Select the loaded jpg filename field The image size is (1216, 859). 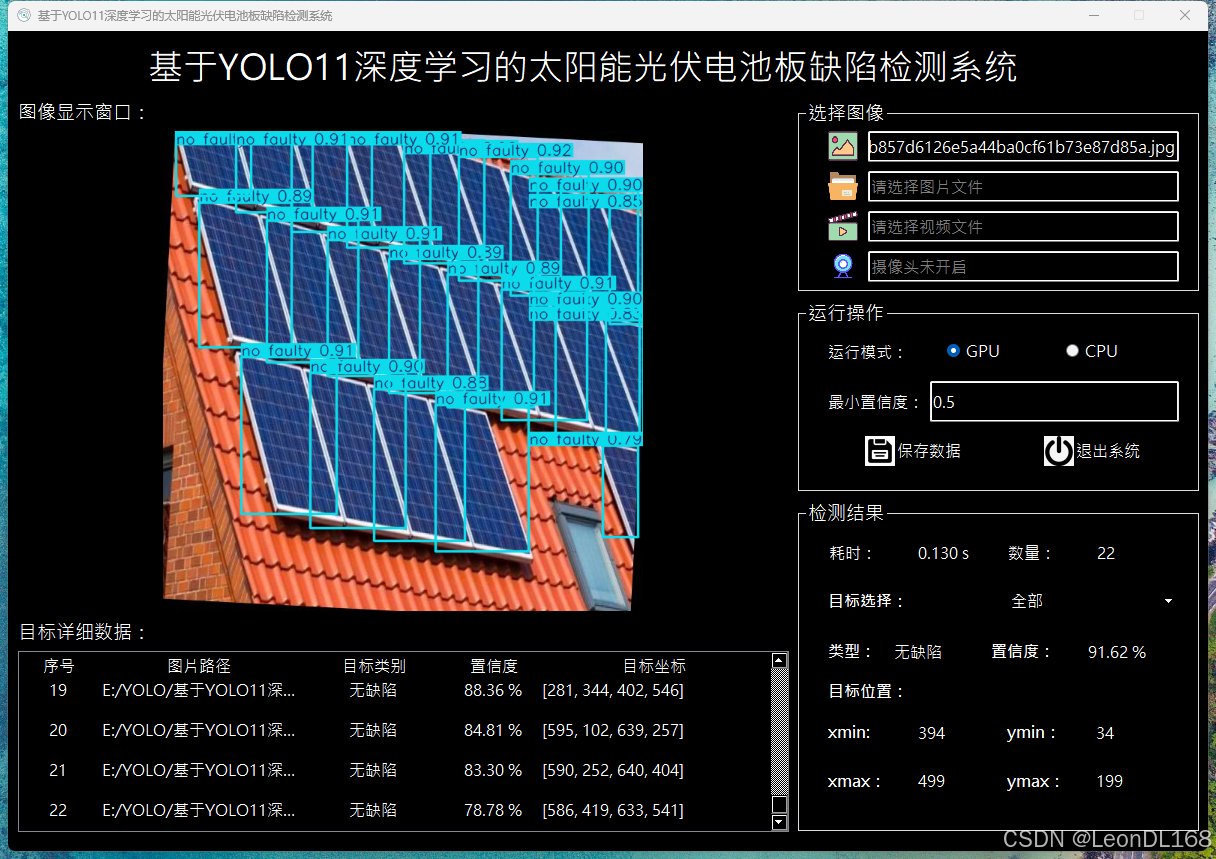pyautogui.click(x=1023, y=146)
